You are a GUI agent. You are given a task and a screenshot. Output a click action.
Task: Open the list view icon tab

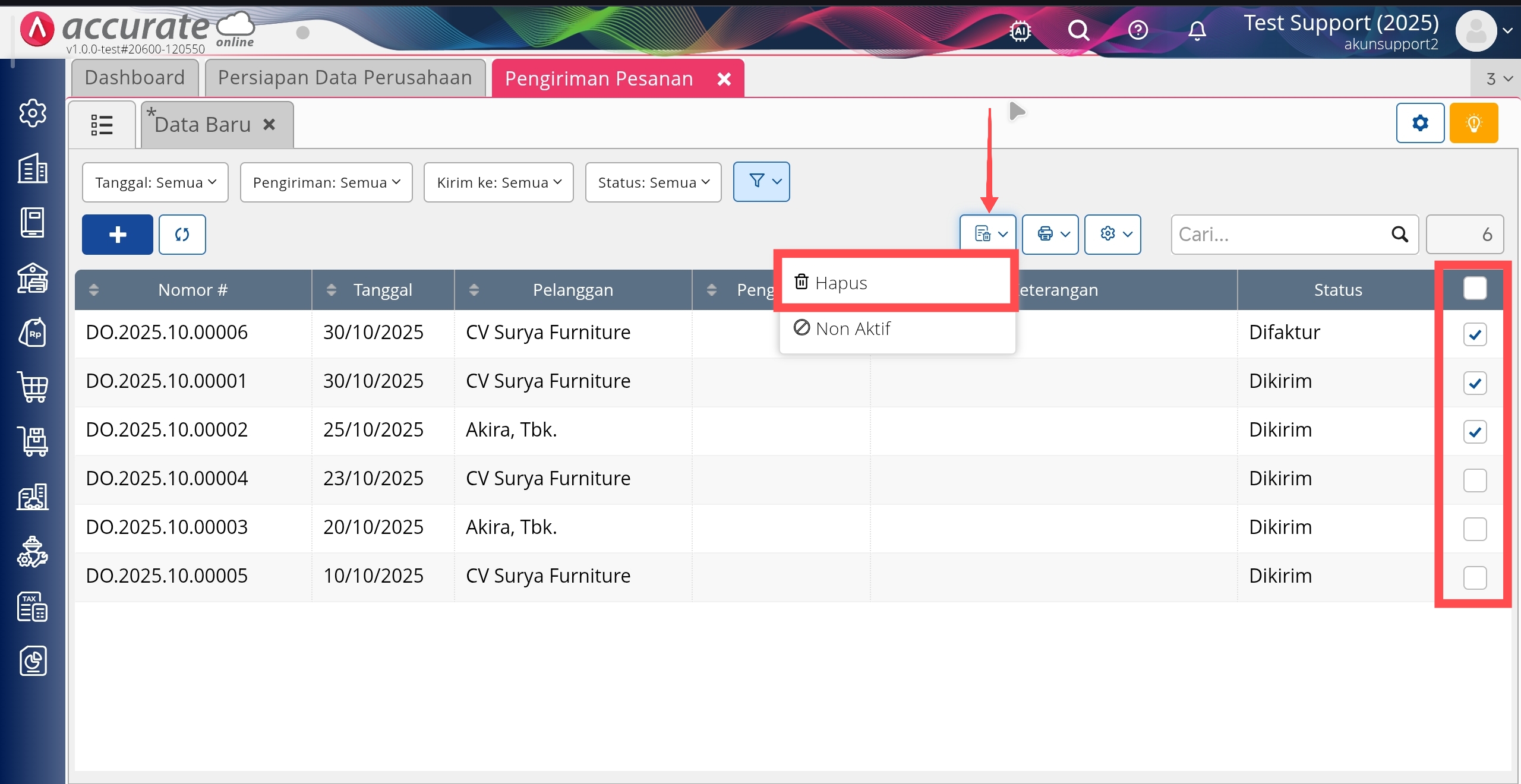coord(102,125)
